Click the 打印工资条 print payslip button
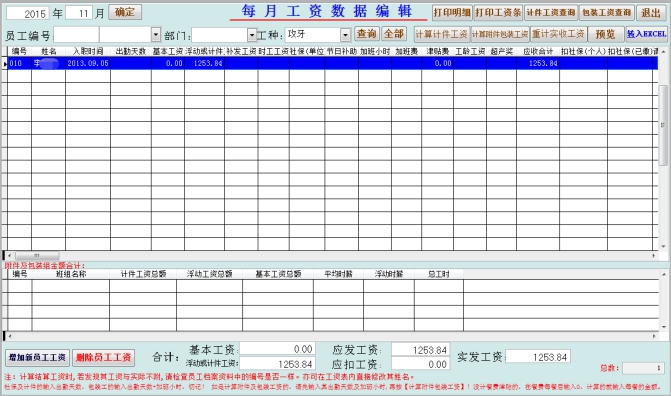Viewport: 671px width, 396px height. pyautogui.click(x=498, y=13)
